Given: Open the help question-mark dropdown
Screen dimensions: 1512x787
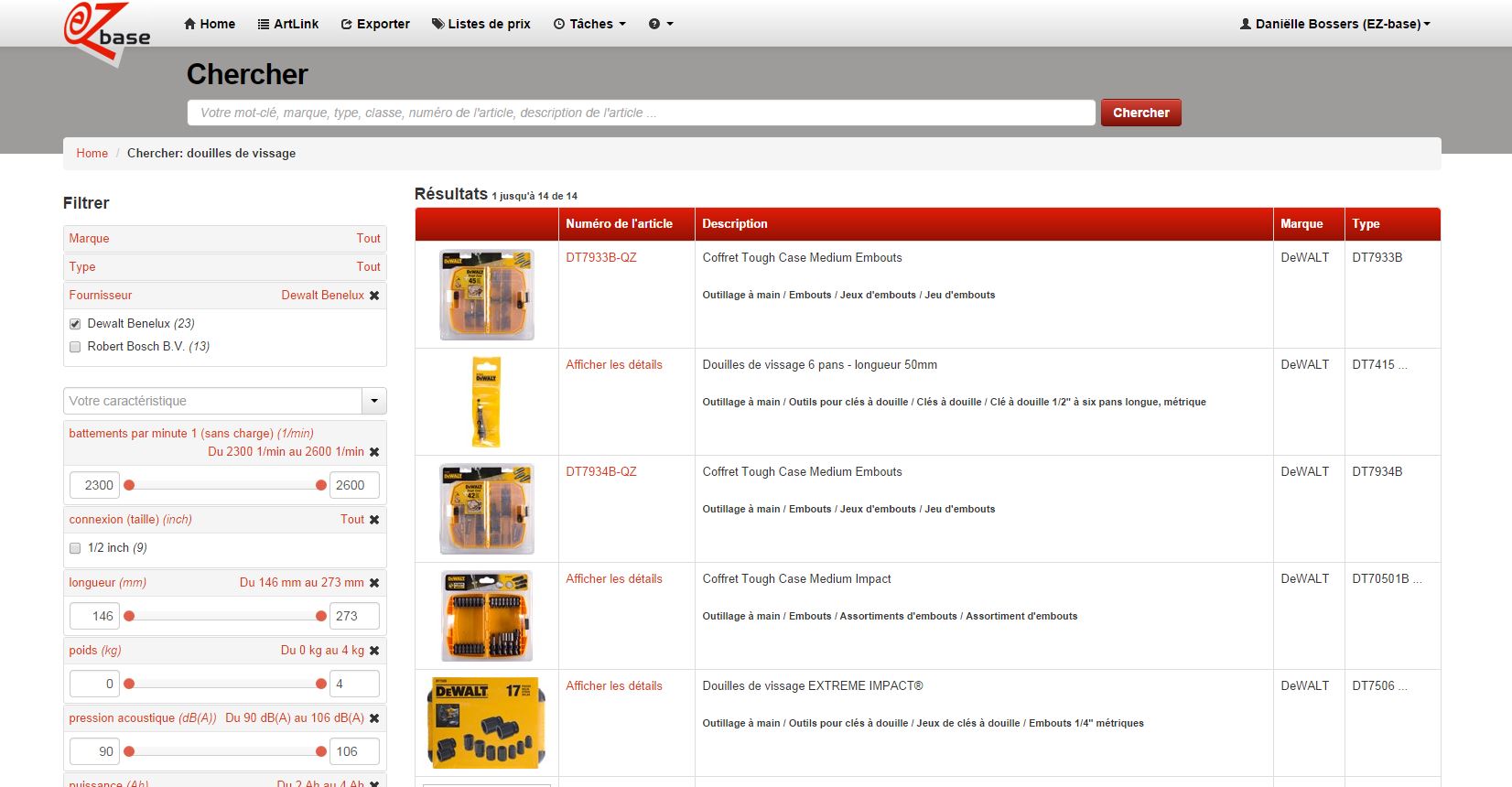Looking at the screenshot, I should [x=661, y=24].
